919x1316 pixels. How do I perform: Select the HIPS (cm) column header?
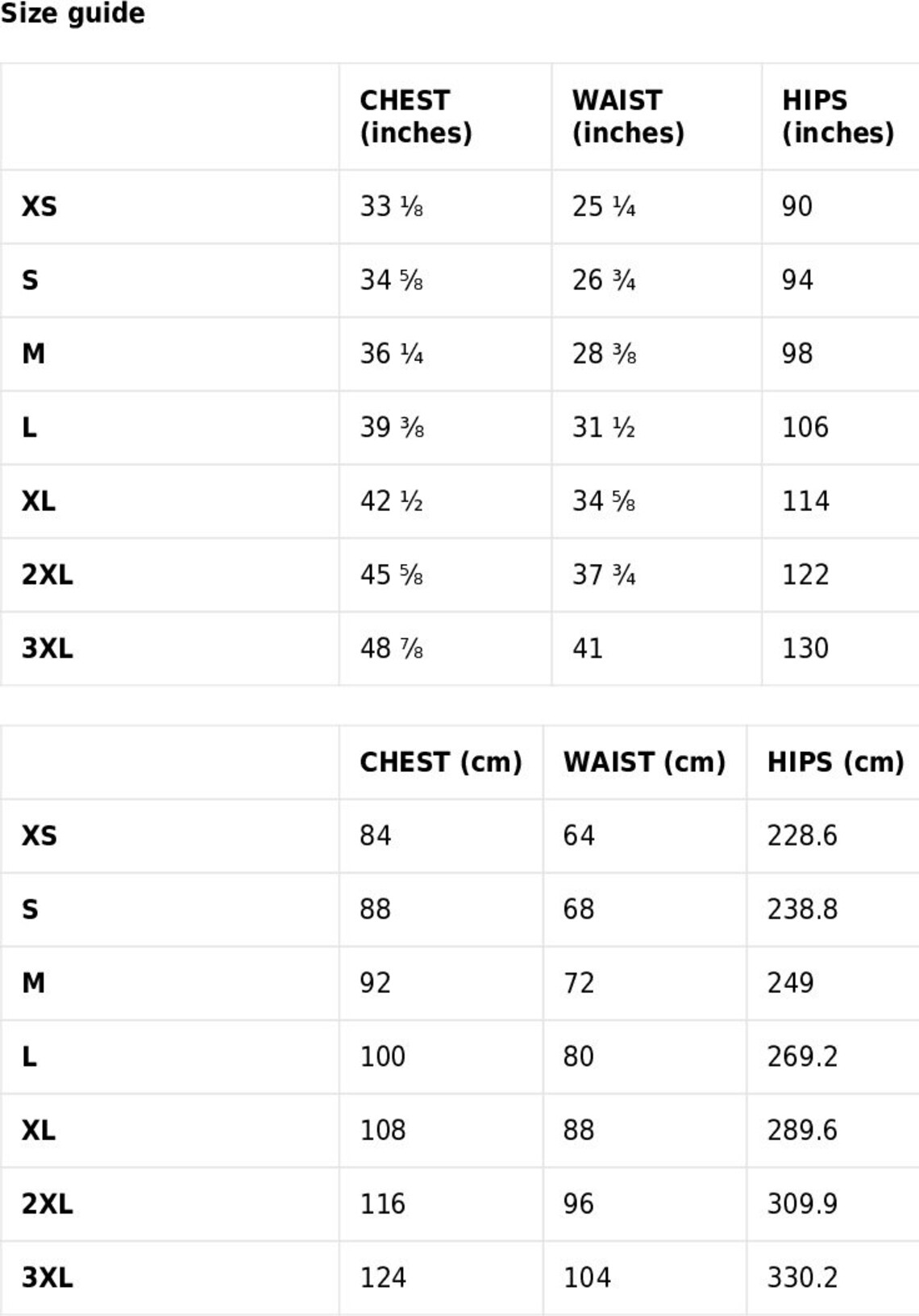pos(836,762)
